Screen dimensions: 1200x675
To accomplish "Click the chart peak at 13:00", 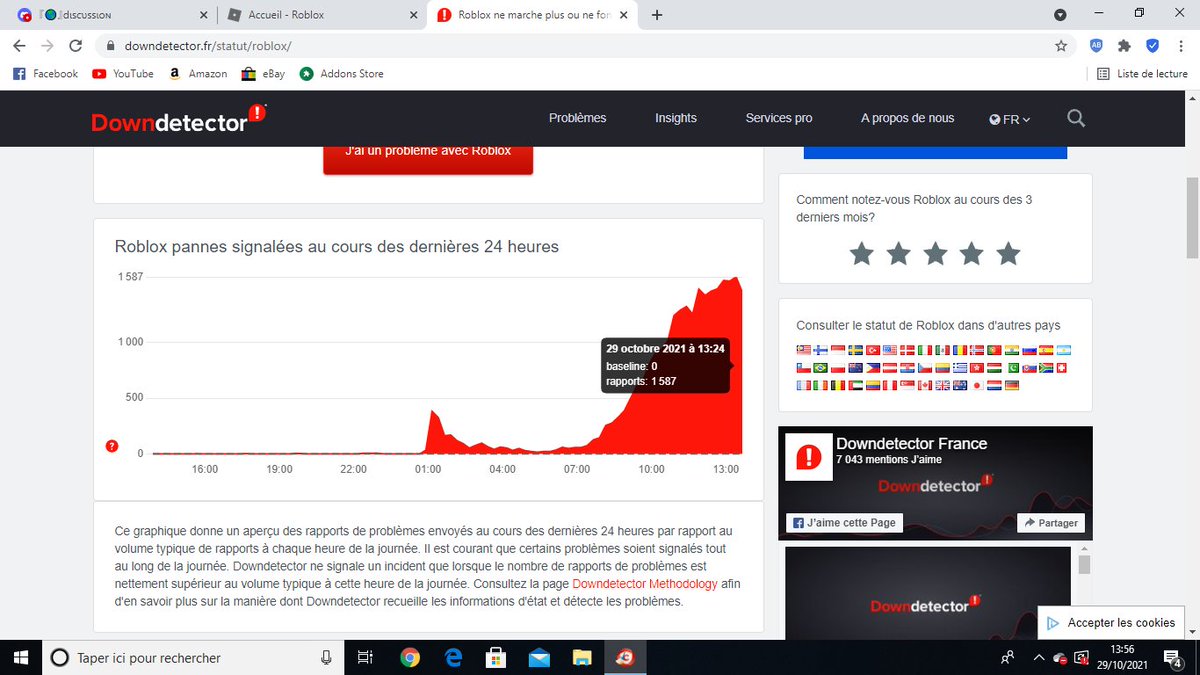I will [736, 280].
